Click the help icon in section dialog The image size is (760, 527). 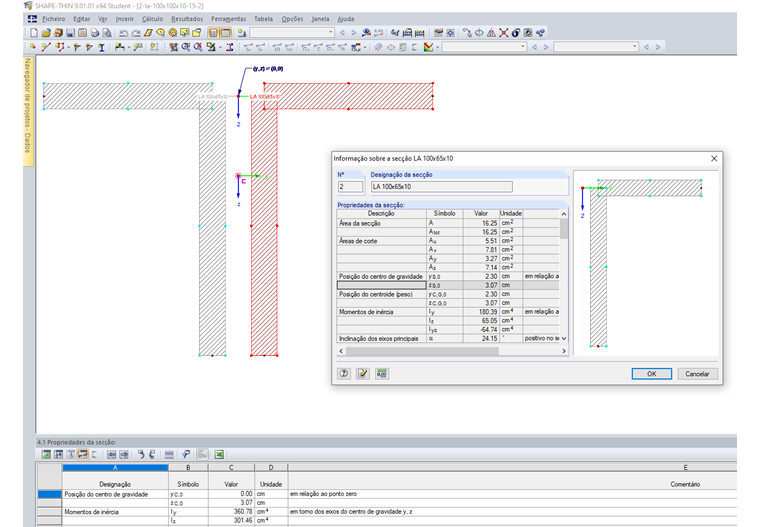[344, 373]
